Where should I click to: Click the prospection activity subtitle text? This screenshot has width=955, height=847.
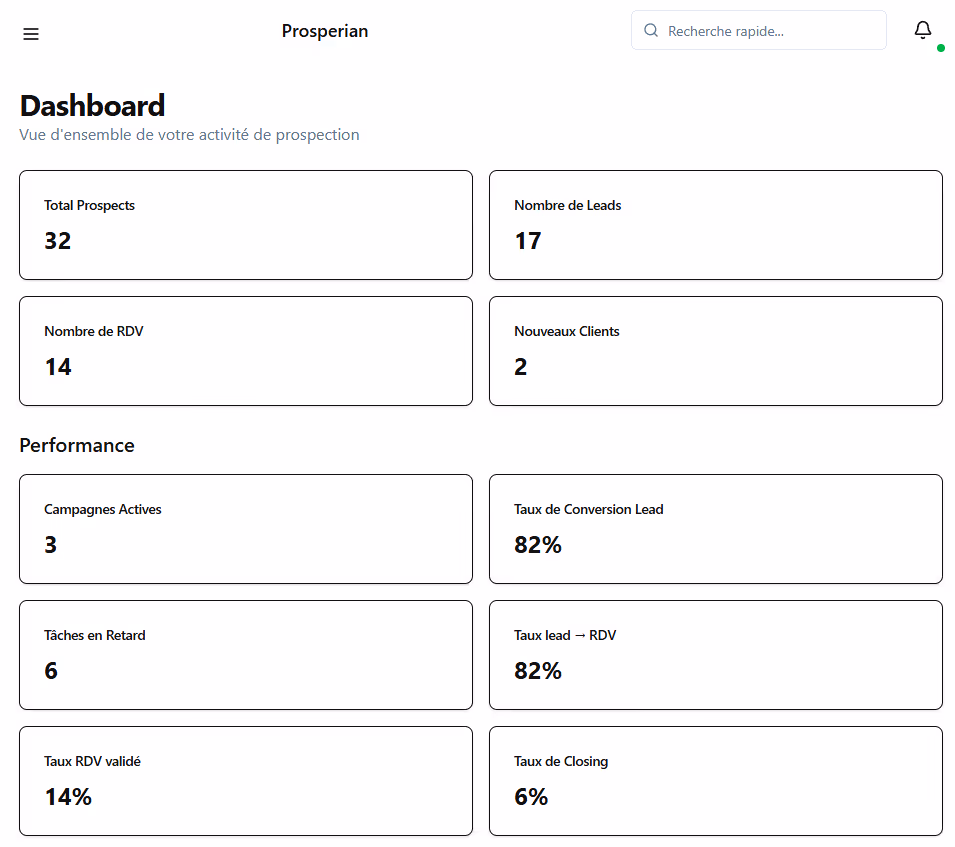(x=189, y=134)
